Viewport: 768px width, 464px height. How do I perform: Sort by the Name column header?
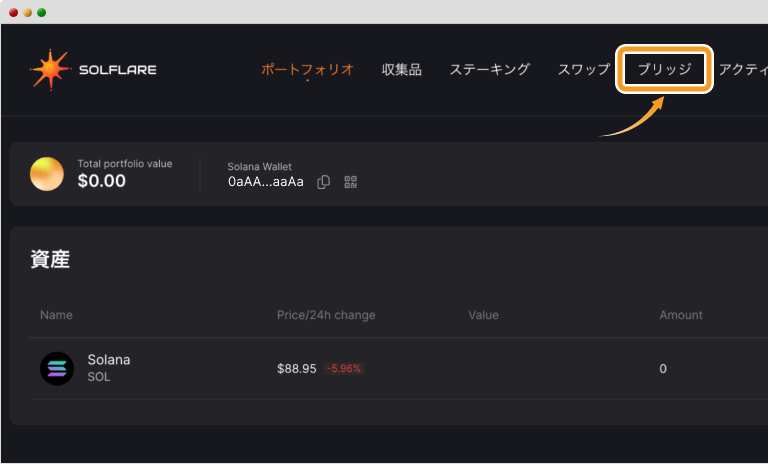56,315
